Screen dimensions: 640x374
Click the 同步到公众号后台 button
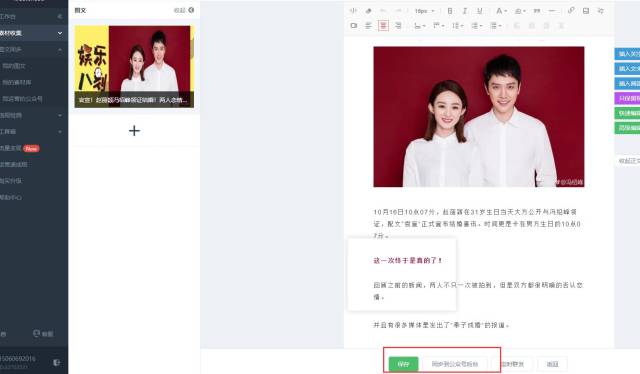(x=455, y=364)
